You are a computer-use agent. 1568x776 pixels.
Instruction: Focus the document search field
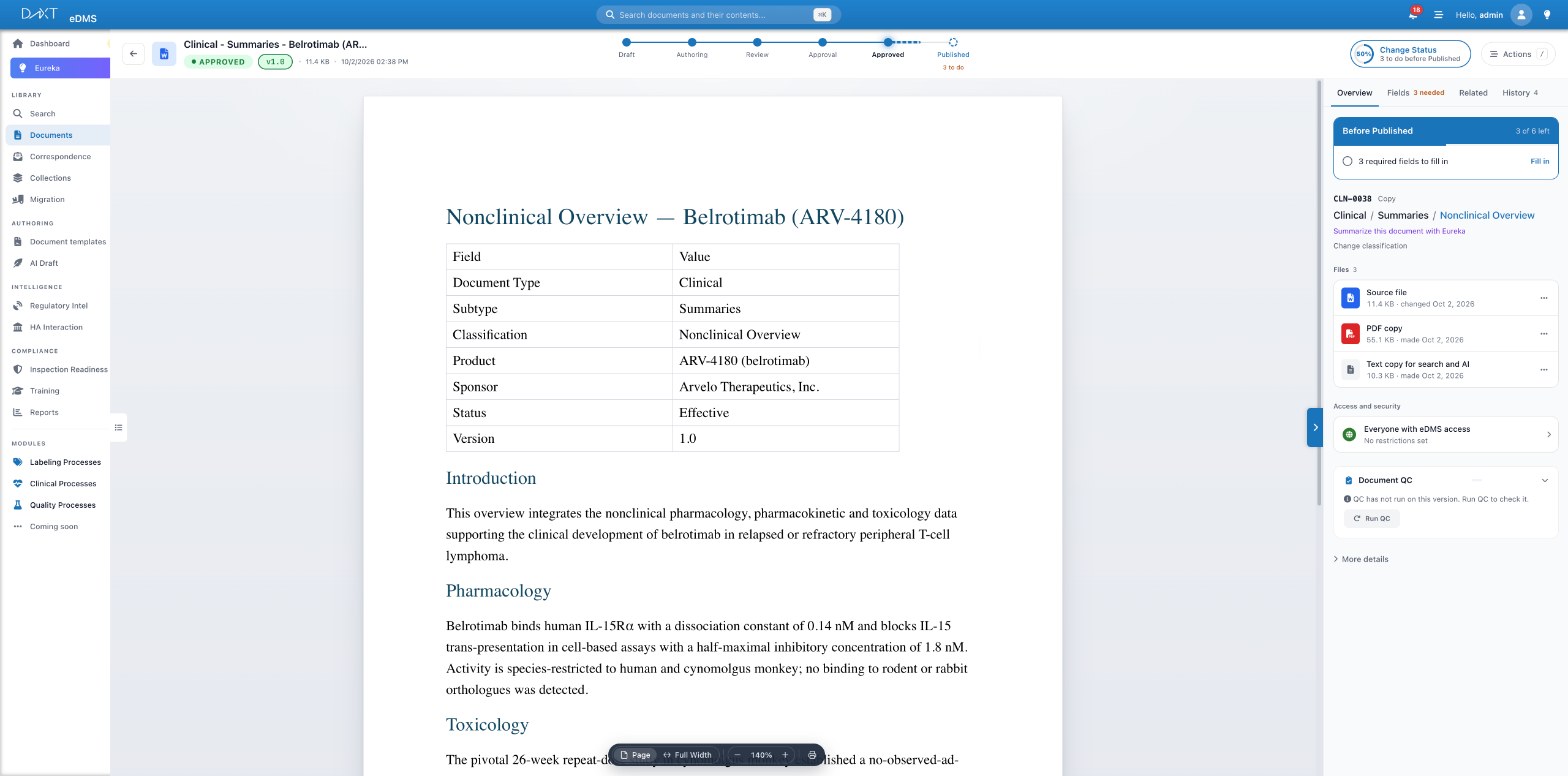[x=718, y=15]
